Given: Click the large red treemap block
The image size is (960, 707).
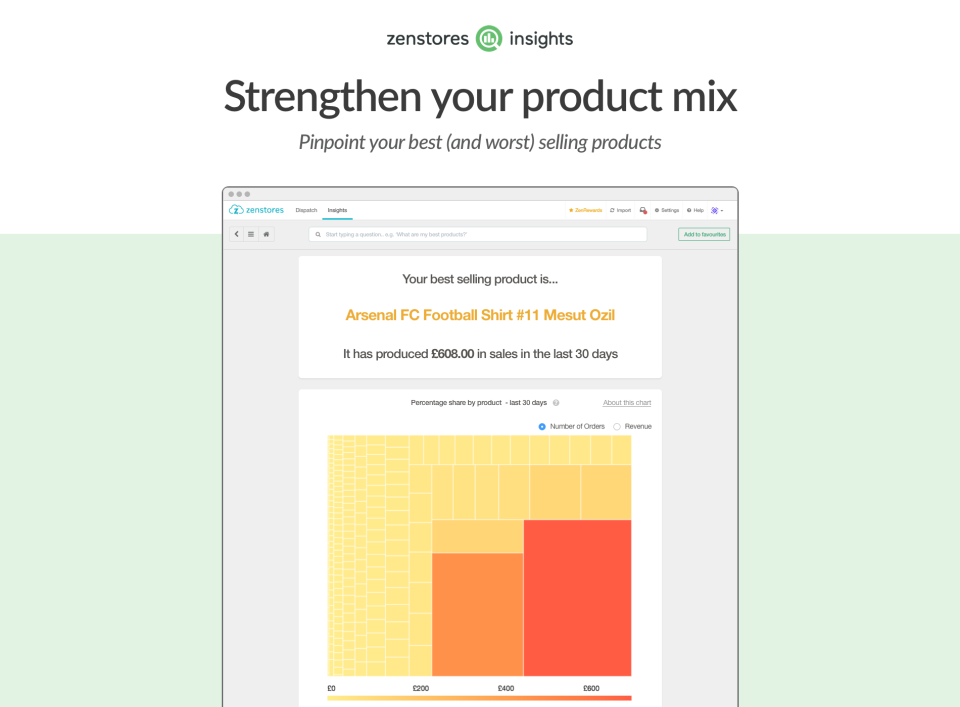Looking at the screenshot, I should point(577,598).
